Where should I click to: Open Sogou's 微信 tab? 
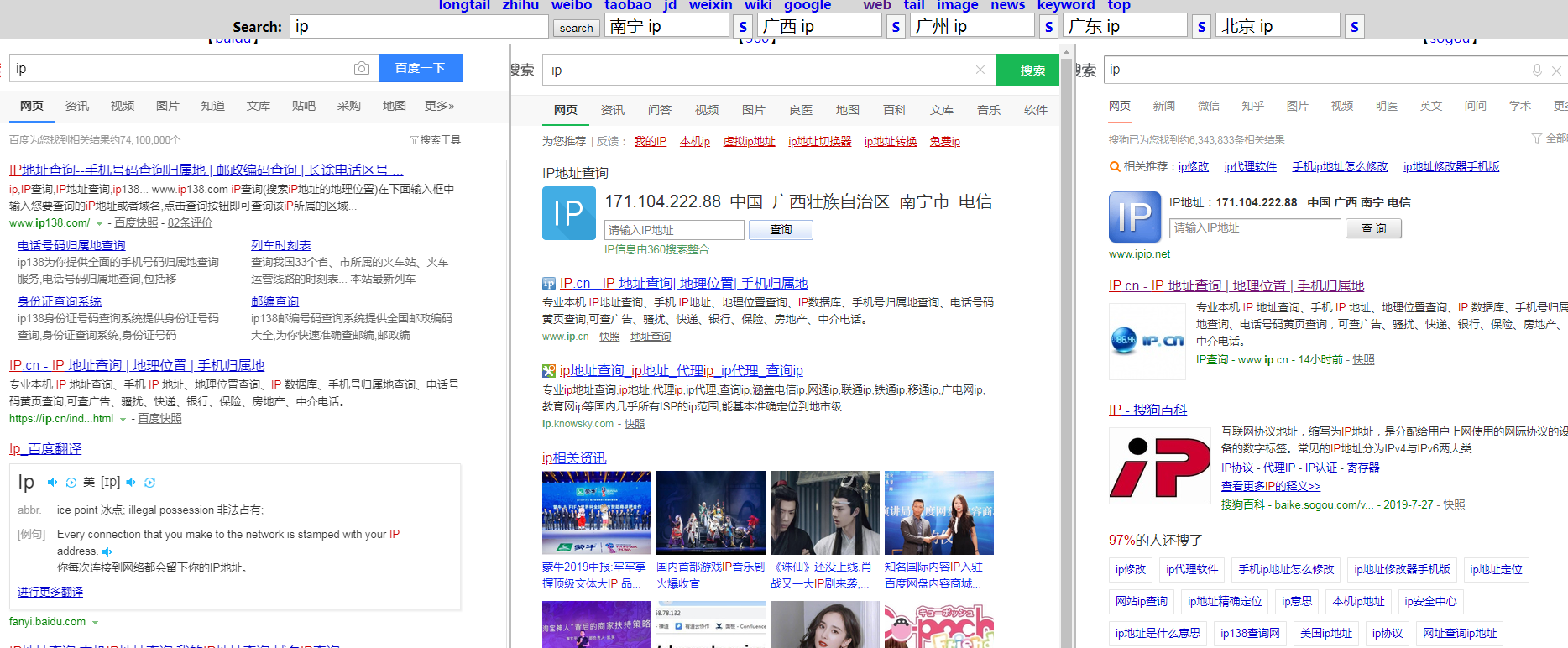(1209, 106)
